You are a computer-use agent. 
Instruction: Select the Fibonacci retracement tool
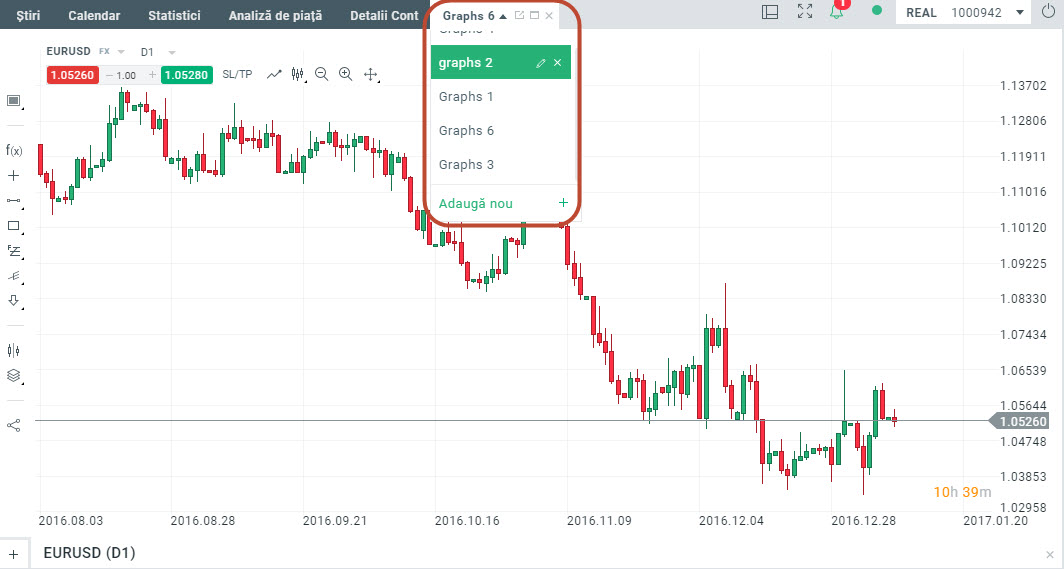(14, 251)
